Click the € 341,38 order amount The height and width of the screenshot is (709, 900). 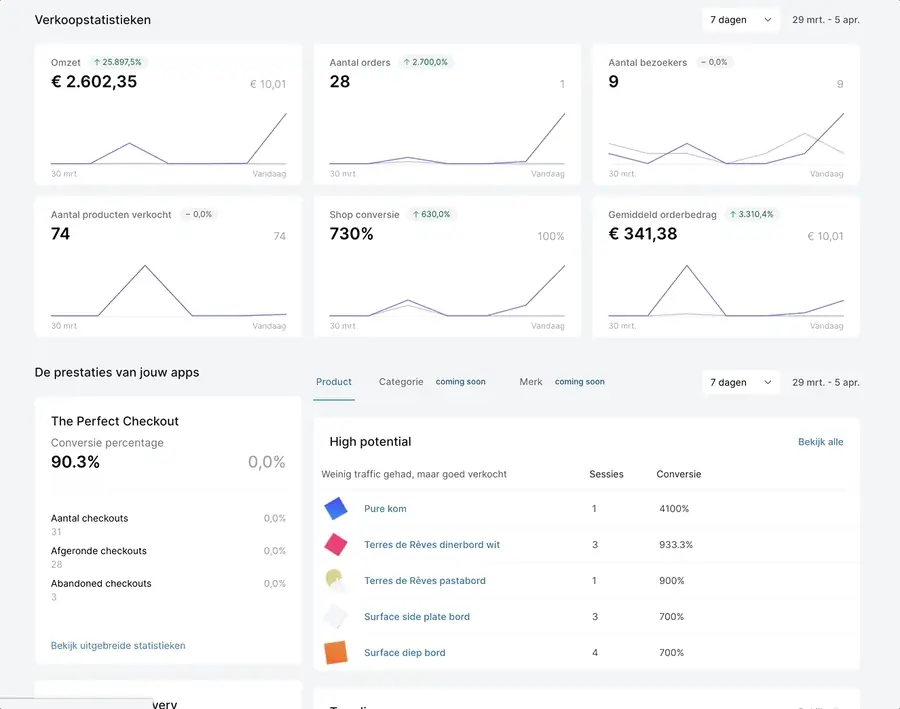point(643,234)
